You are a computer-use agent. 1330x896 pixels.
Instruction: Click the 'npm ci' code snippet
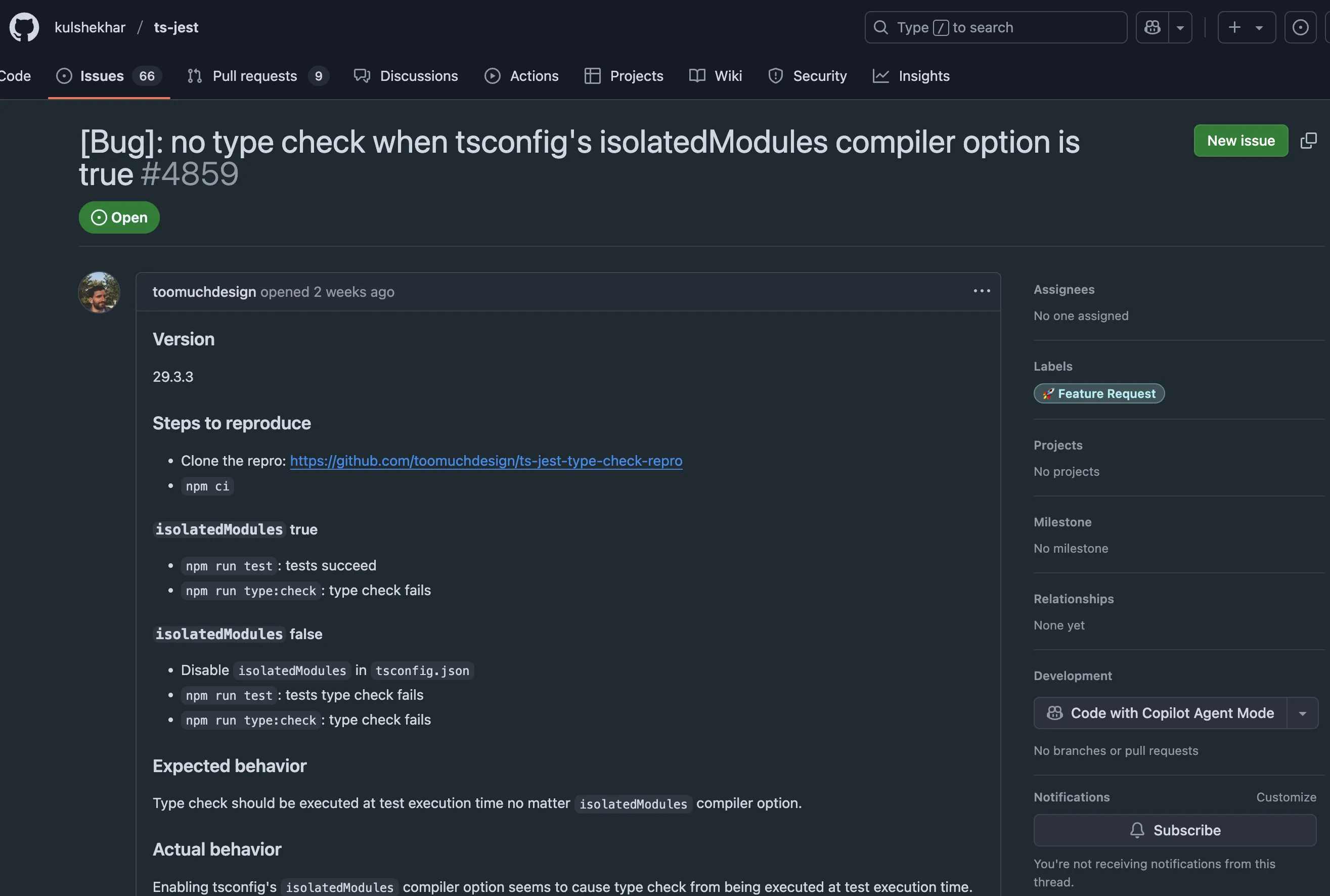[207, 486]
